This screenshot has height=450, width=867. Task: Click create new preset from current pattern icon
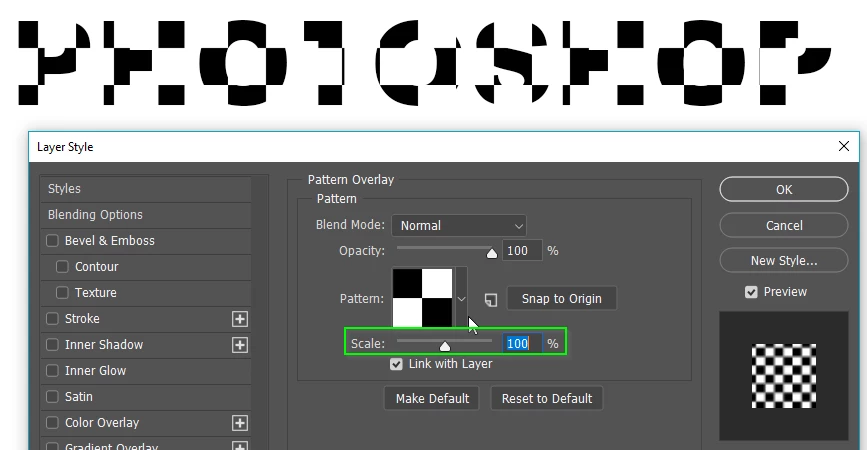click(x=491, y=300)
